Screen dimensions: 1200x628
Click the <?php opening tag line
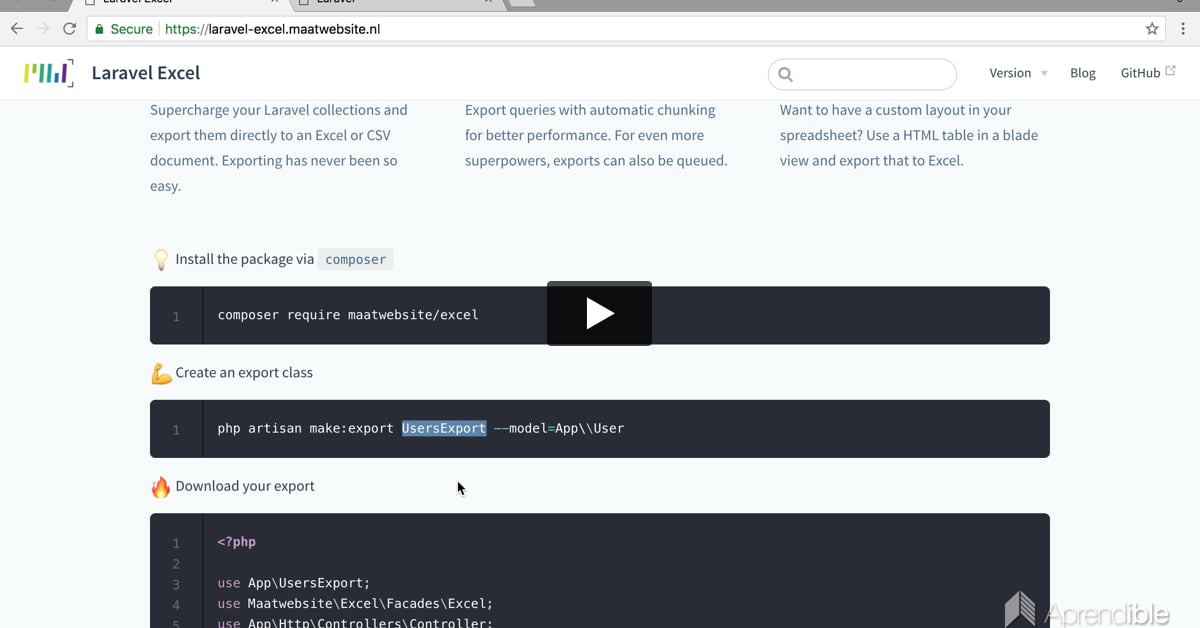point(236,542)
